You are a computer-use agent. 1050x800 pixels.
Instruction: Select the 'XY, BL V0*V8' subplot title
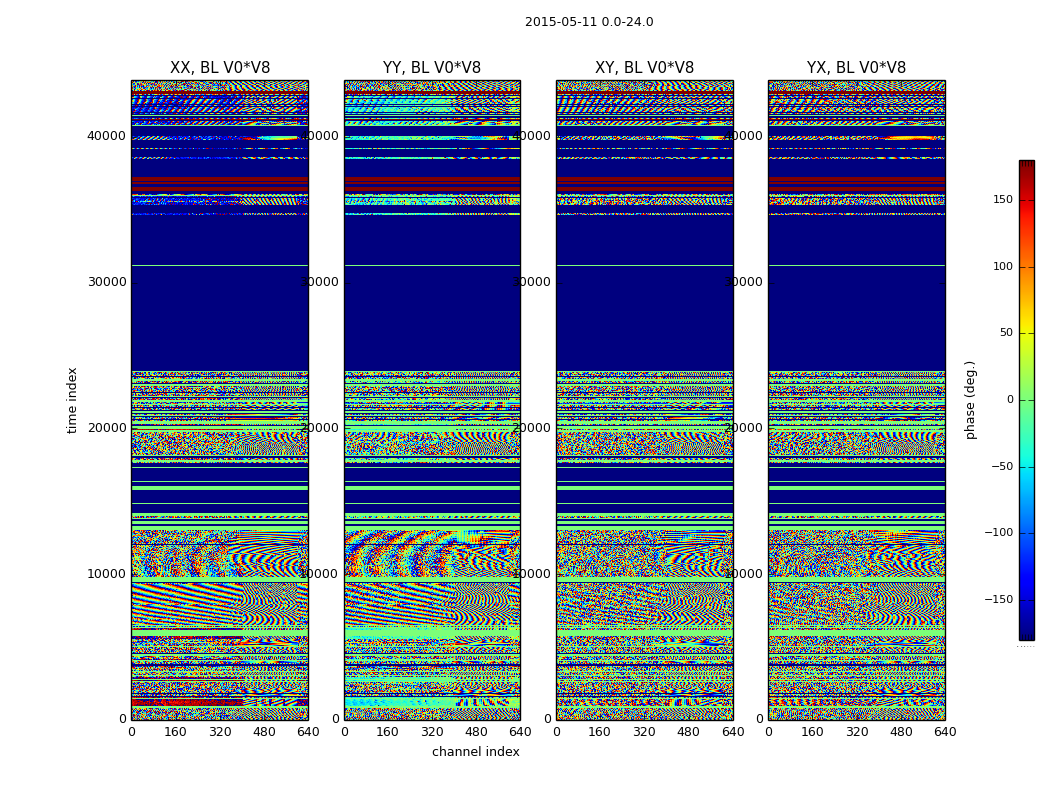point(644,68)
